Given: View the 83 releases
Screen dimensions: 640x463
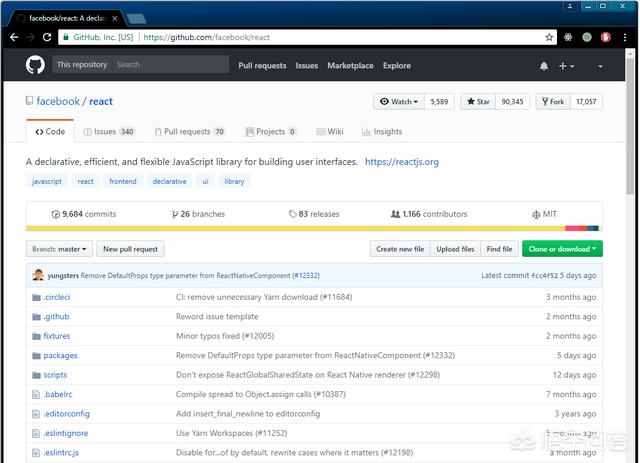Looking at the screenshot, I should pyautogui.click(x=314, y=214).
